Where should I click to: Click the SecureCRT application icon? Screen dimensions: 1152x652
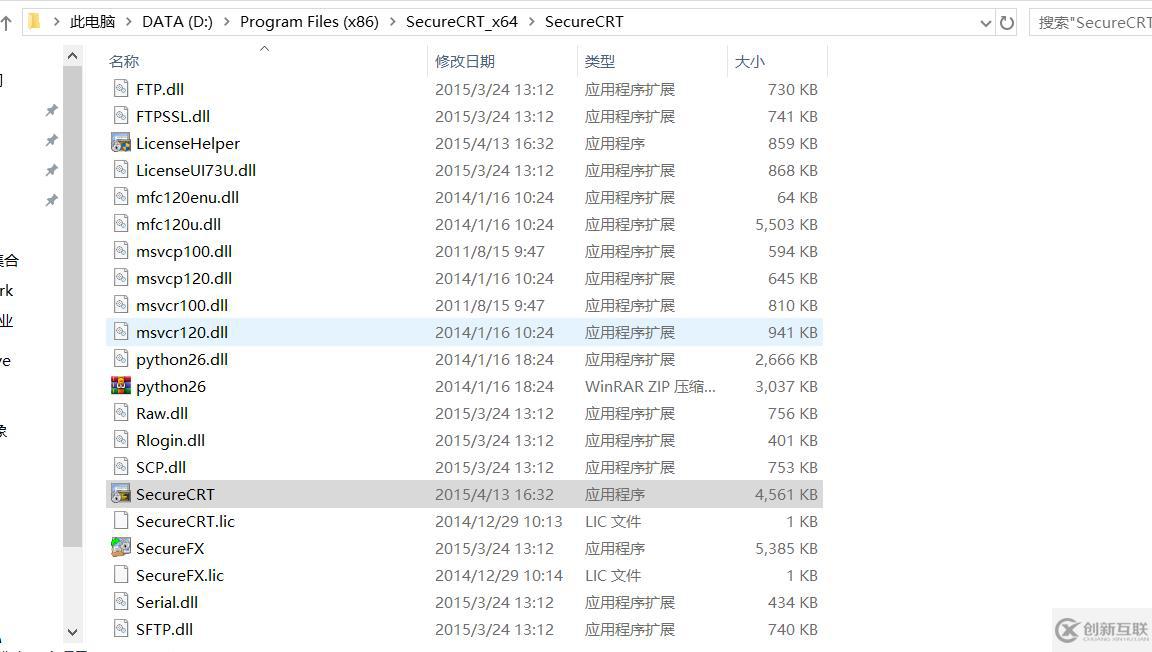pyautogui.click(x=121, y=494)
